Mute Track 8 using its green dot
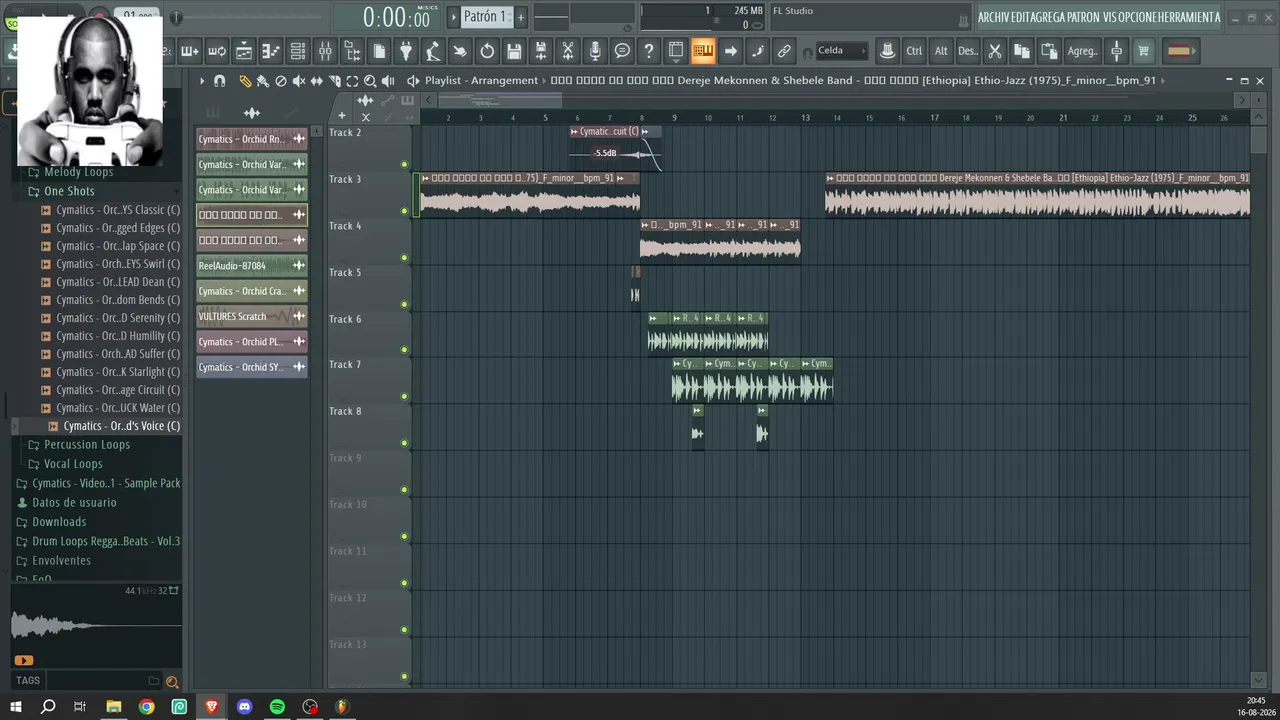Viewport: 1280px width, 720px height. point(405,443)
